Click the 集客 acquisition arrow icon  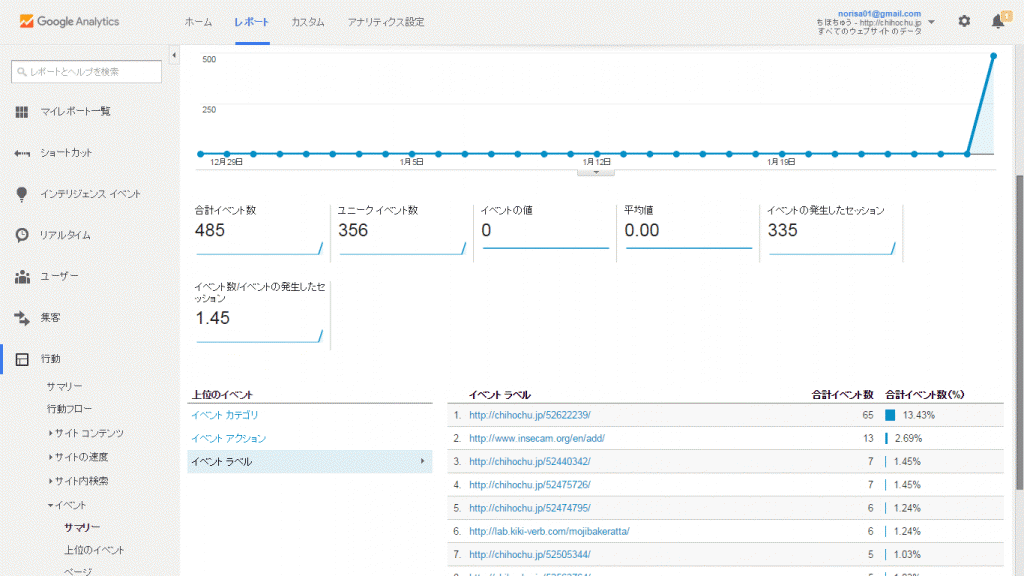[21, 317]
